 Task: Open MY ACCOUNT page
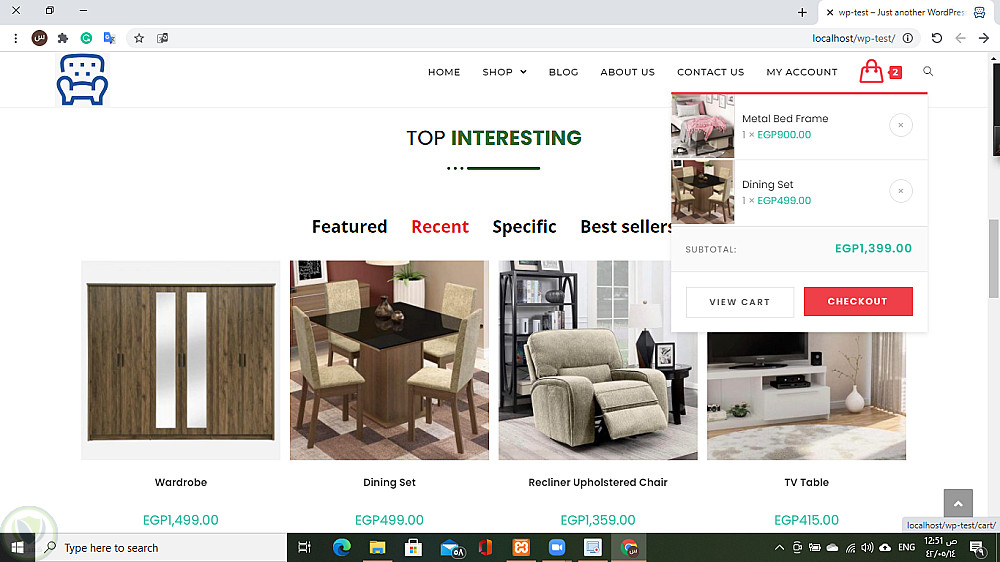802,72
